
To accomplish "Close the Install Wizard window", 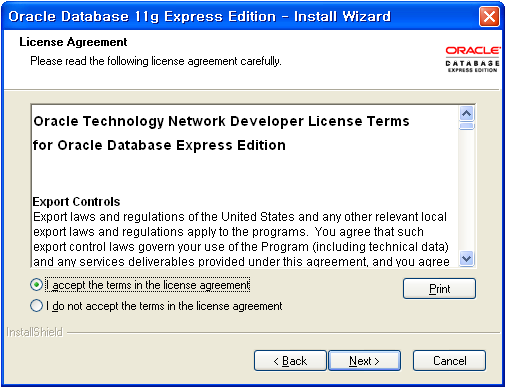I will point(489,16).
